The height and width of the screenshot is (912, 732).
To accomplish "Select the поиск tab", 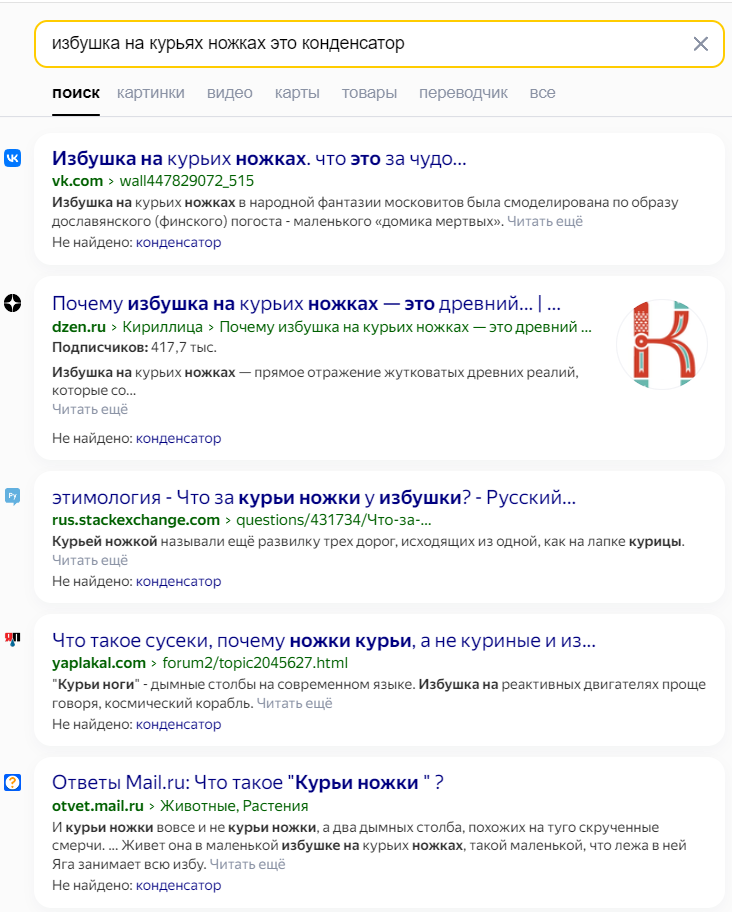I will (76, 92).
